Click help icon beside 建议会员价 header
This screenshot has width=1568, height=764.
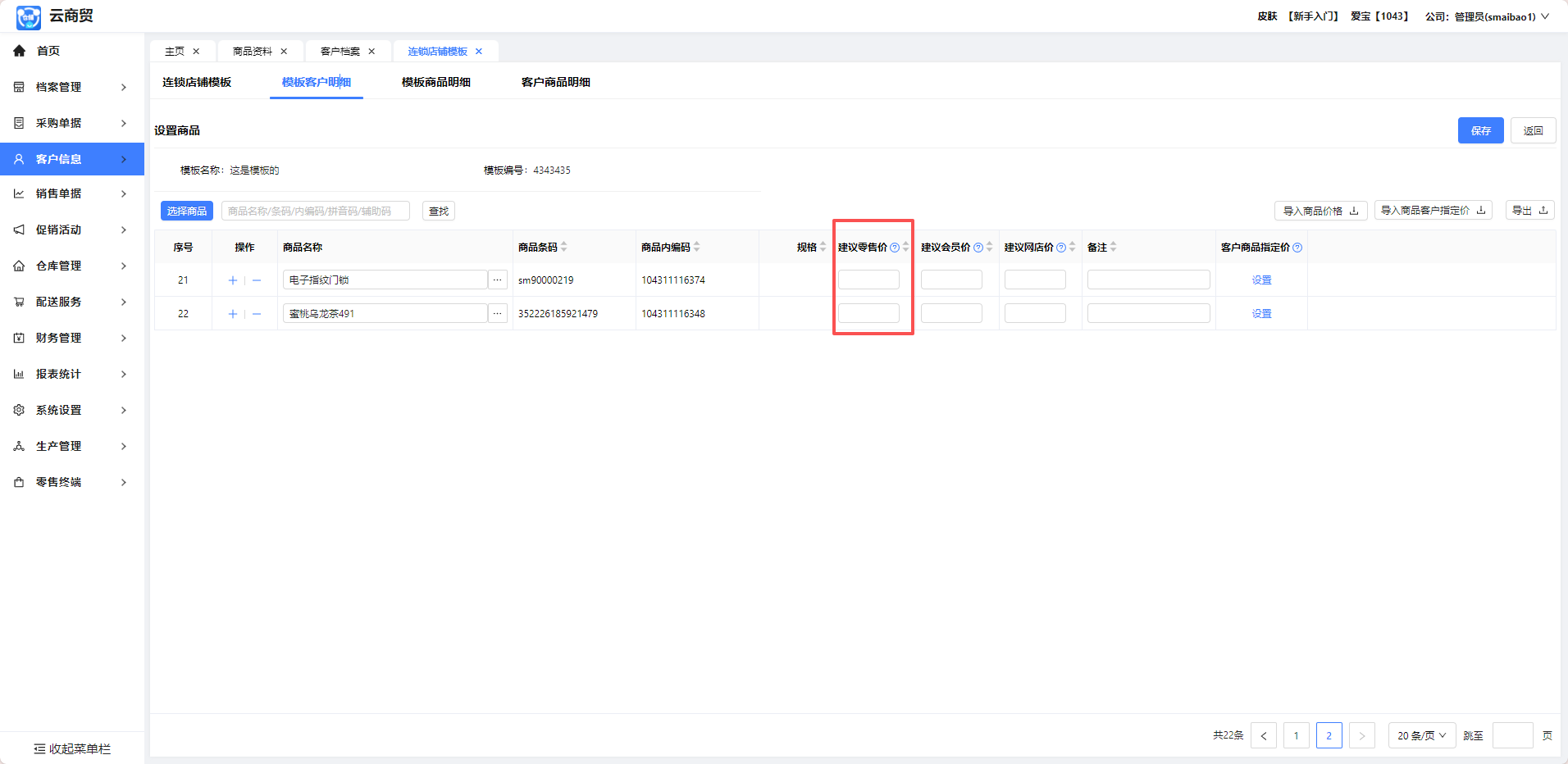pyautogui.click(x=978, y=248)
